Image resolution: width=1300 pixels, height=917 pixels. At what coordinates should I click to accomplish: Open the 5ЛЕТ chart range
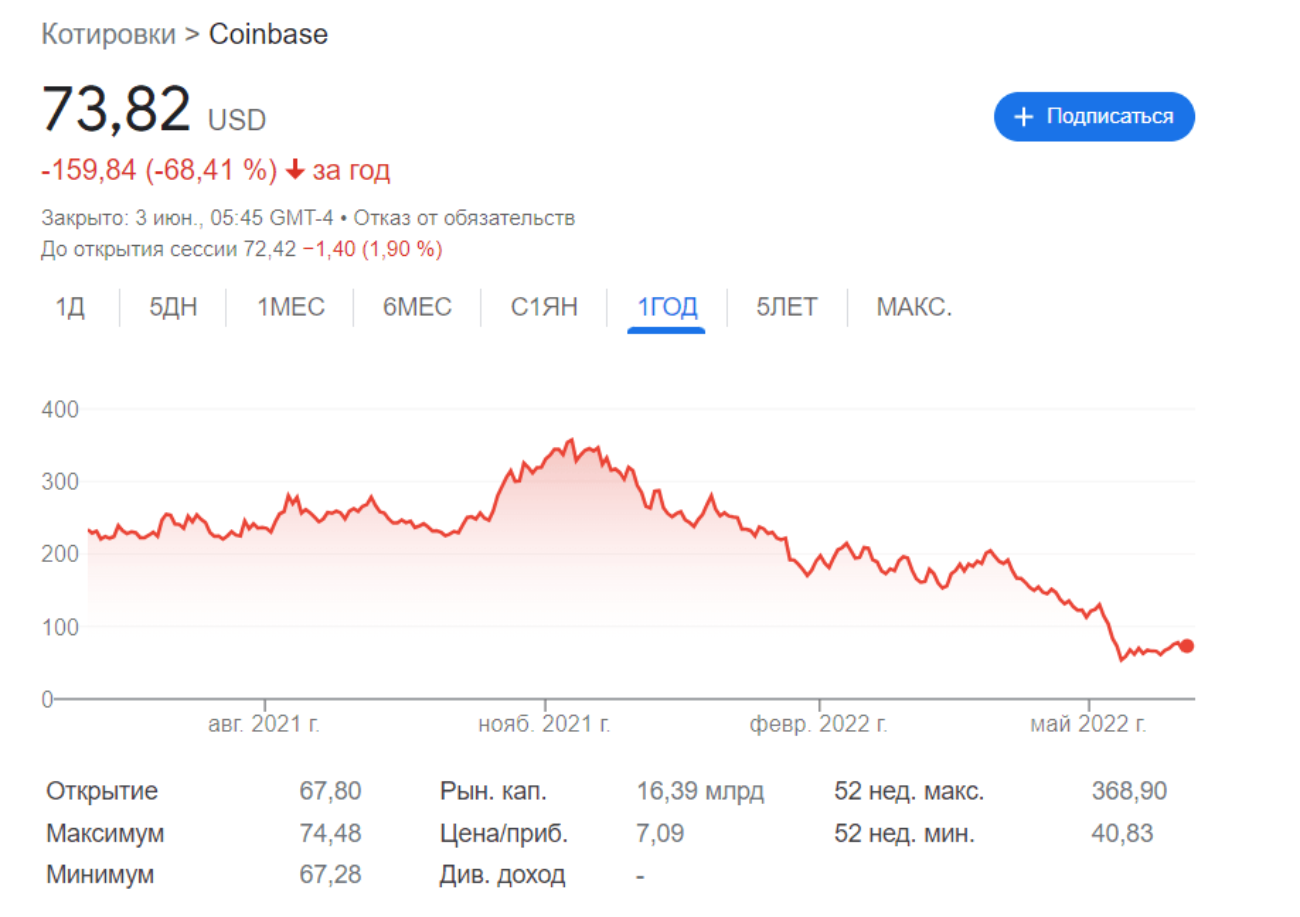click(x=786, y=307)
